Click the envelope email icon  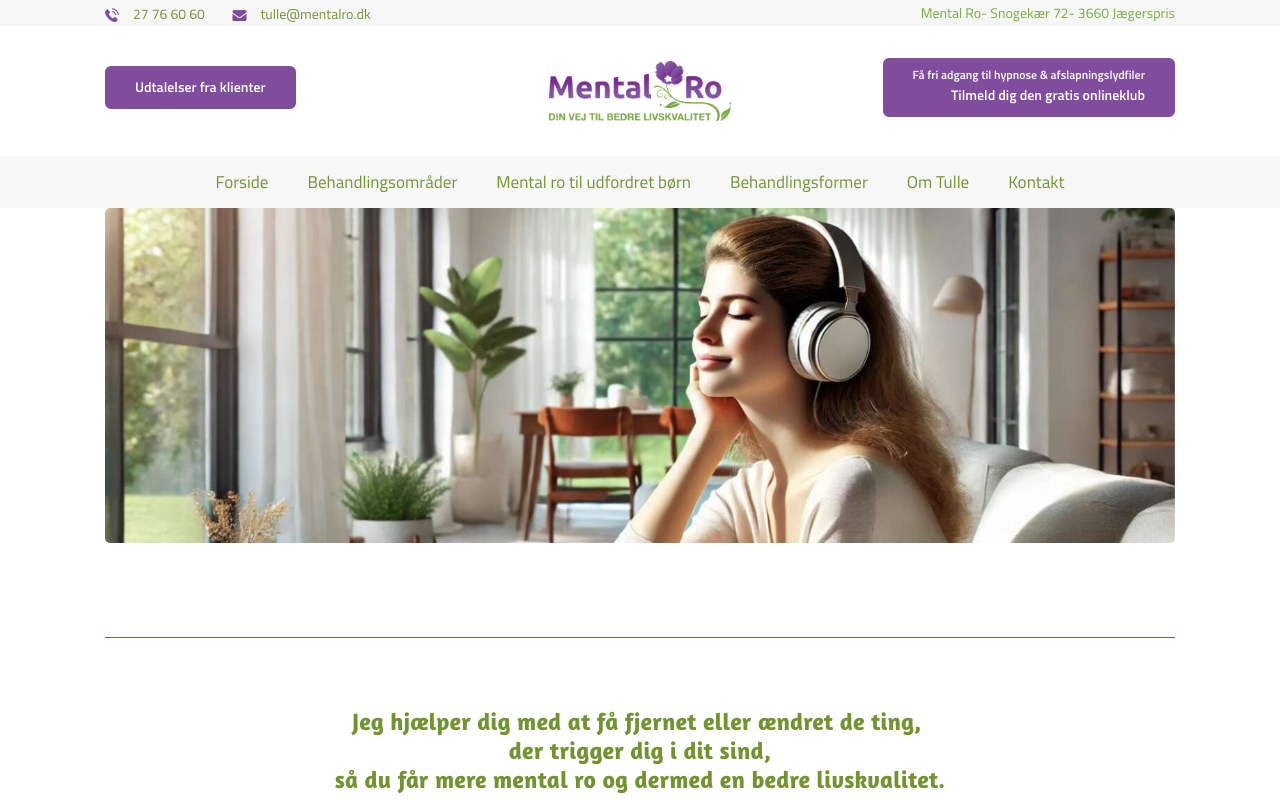tap(239, 15)
